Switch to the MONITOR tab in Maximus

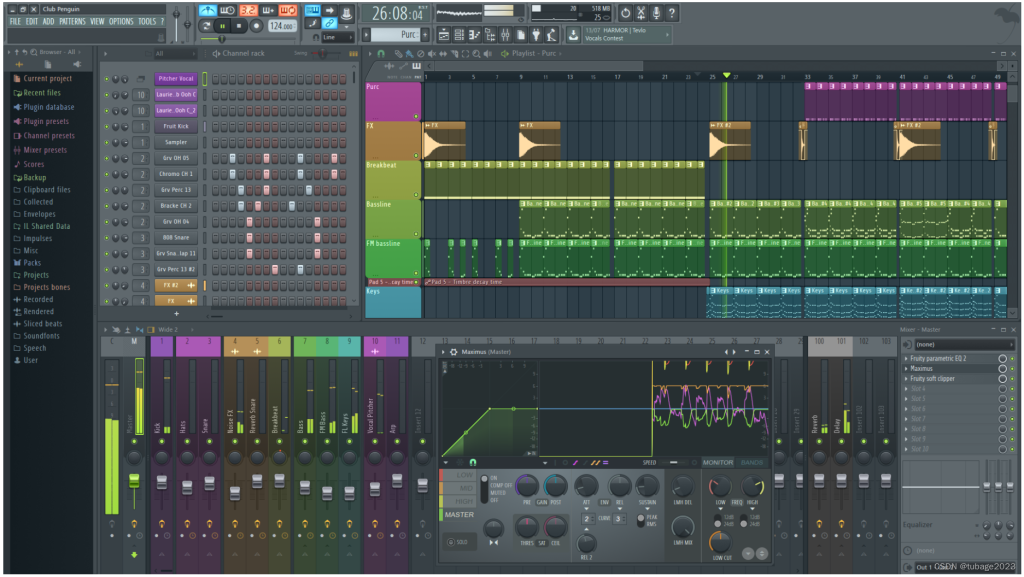(718, 463)
